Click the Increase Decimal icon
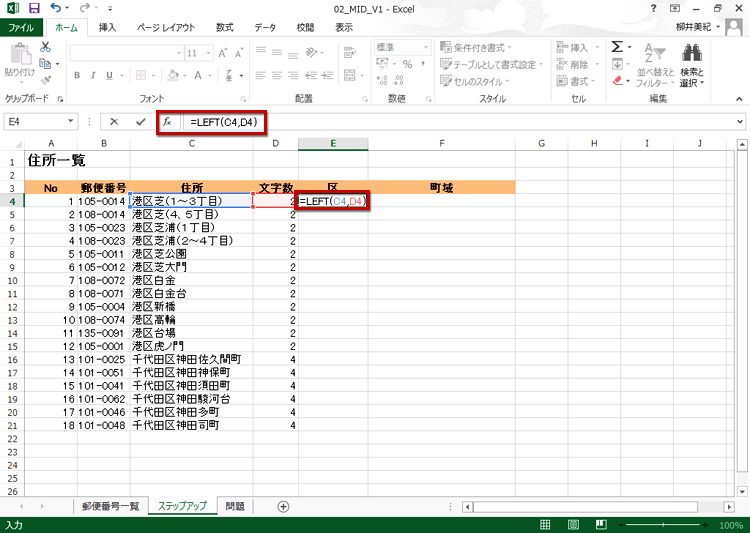Viewport: 750px width, 533px height. pyautogui.click(x=382, y=80)
